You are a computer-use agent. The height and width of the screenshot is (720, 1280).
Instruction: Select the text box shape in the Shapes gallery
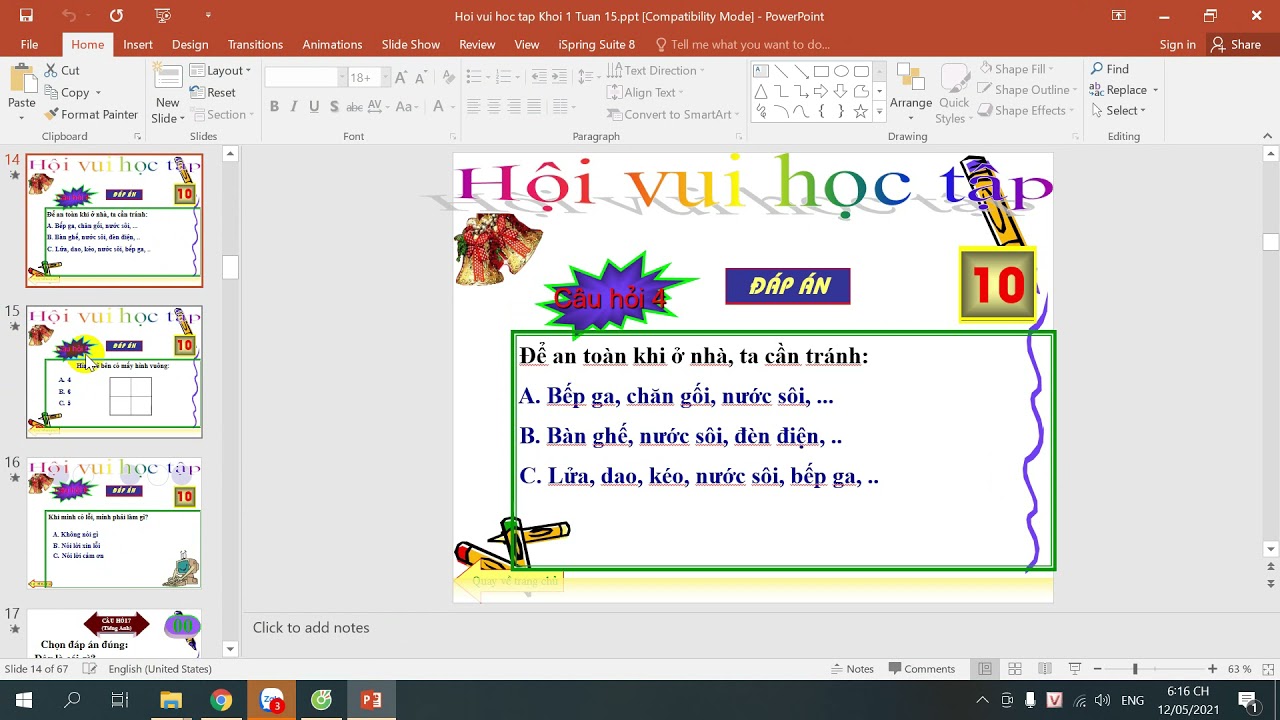coord(761,71)
